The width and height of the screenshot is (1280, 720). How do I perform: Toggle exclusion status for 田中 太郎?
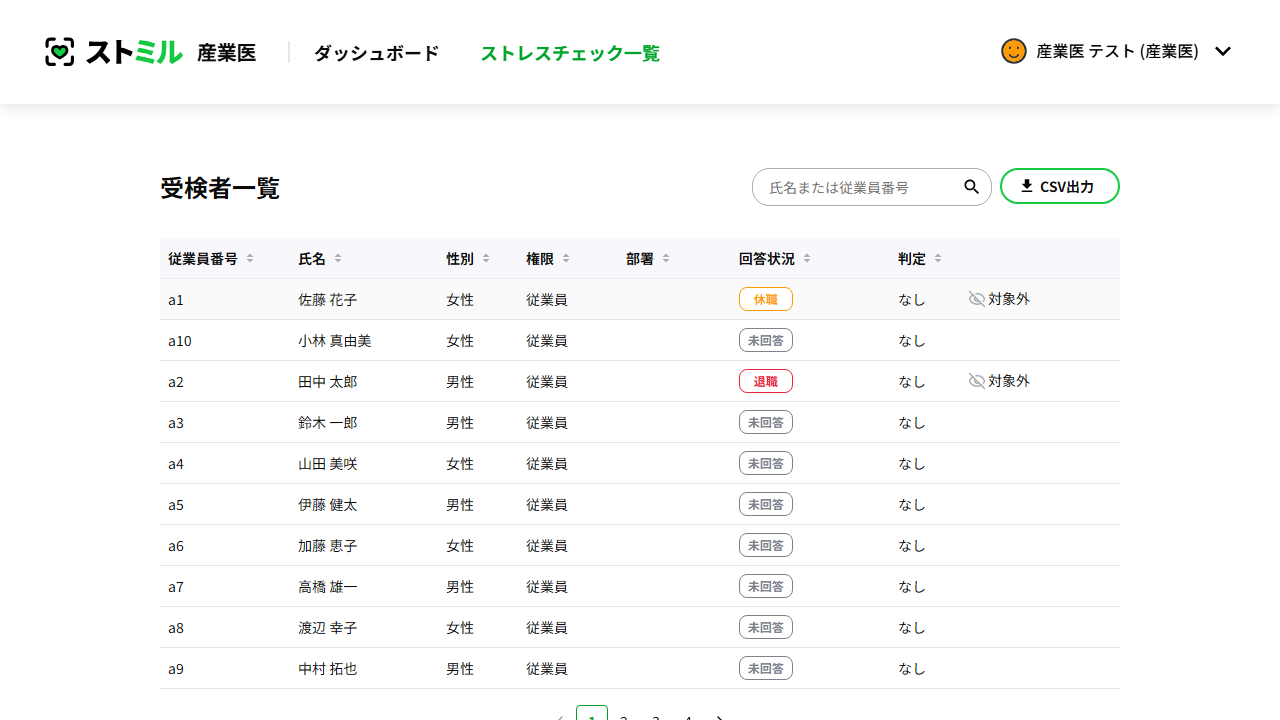[x=998, y=380]
